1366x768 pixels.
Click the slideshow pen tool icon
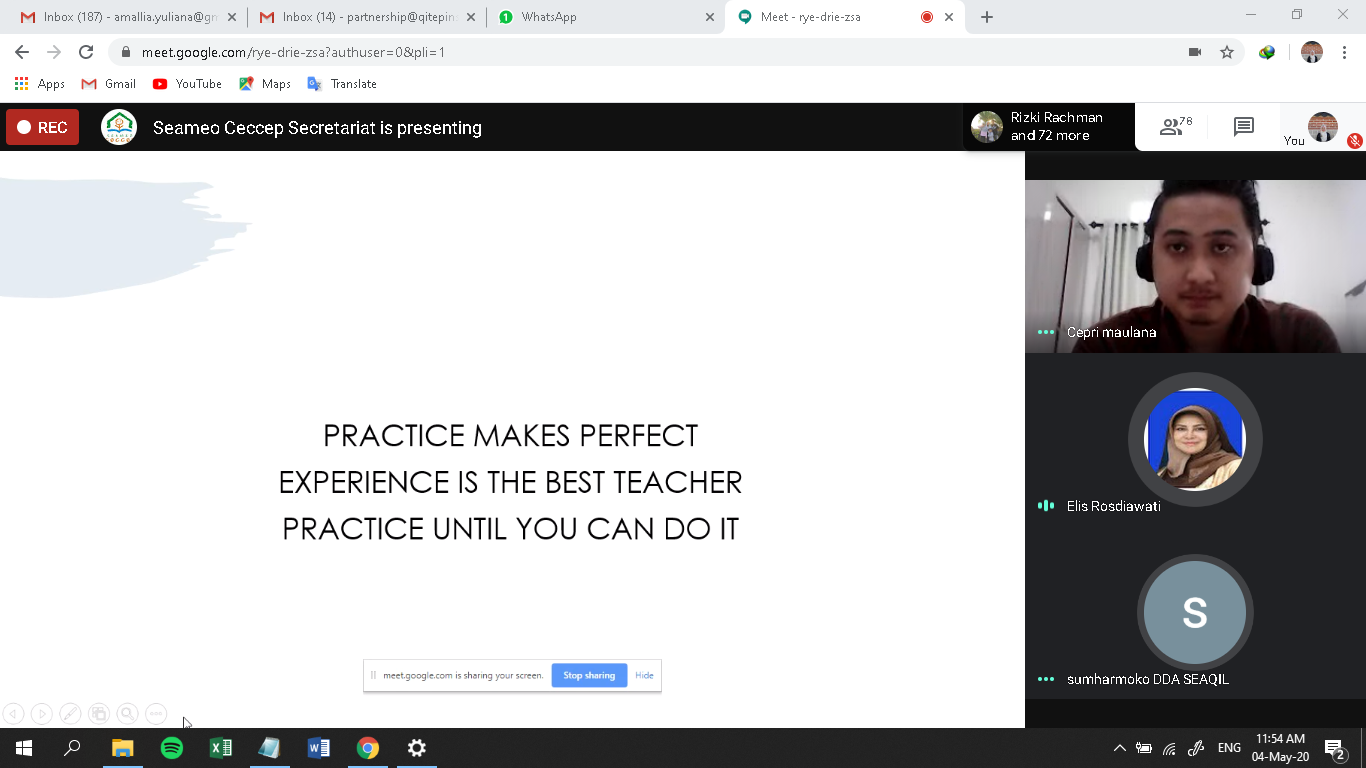tap(70, 713)
